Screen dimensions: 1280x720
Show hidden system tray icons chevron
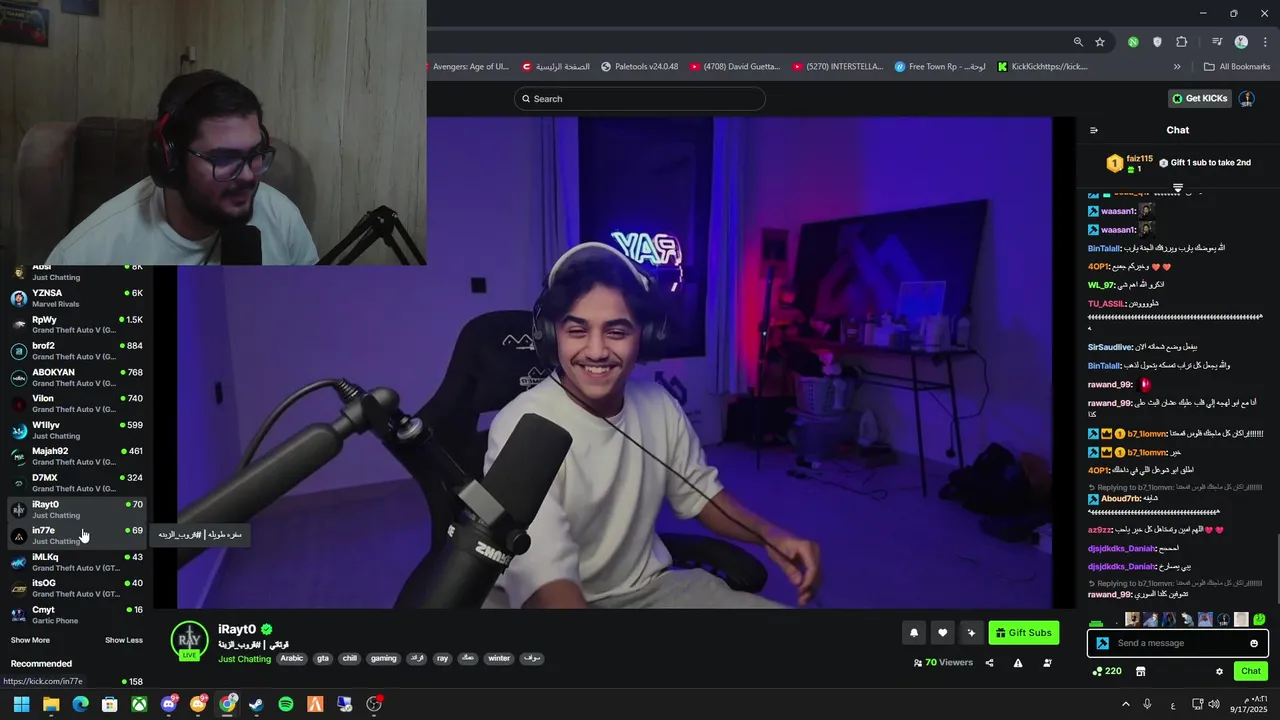click(x=1125, y=704)
